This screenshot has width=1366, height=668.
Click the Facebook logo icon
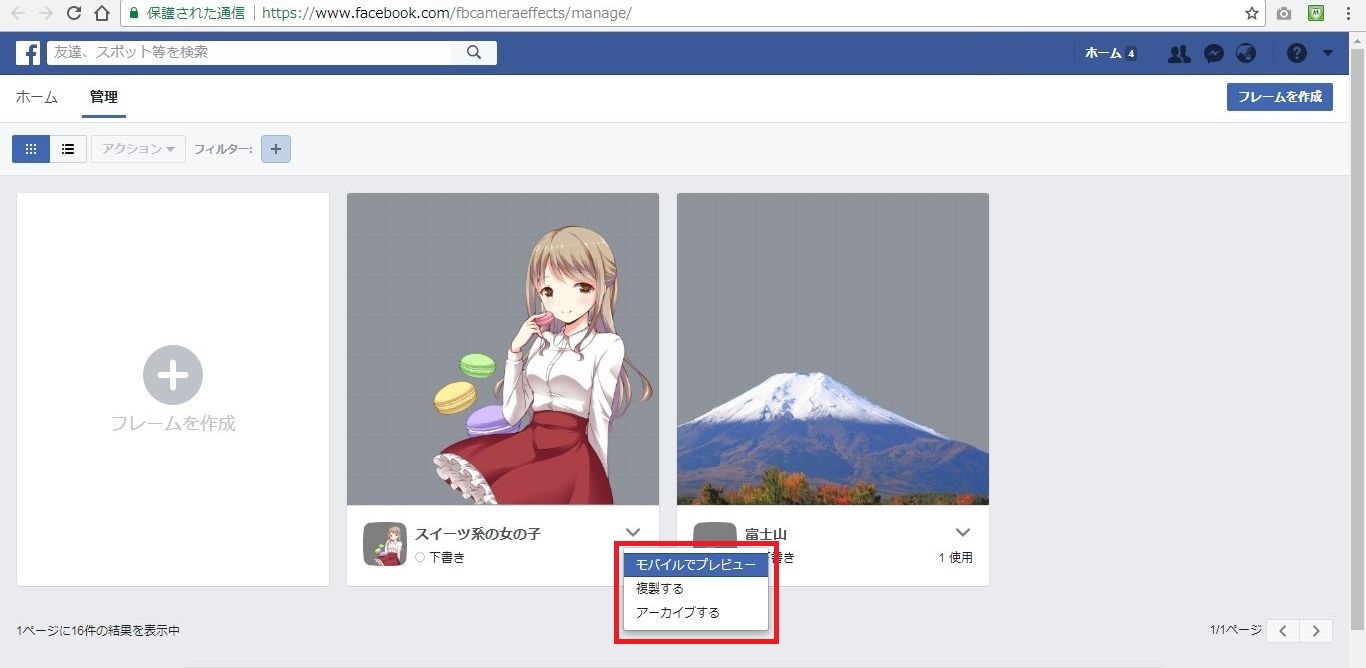pos(28,53)
